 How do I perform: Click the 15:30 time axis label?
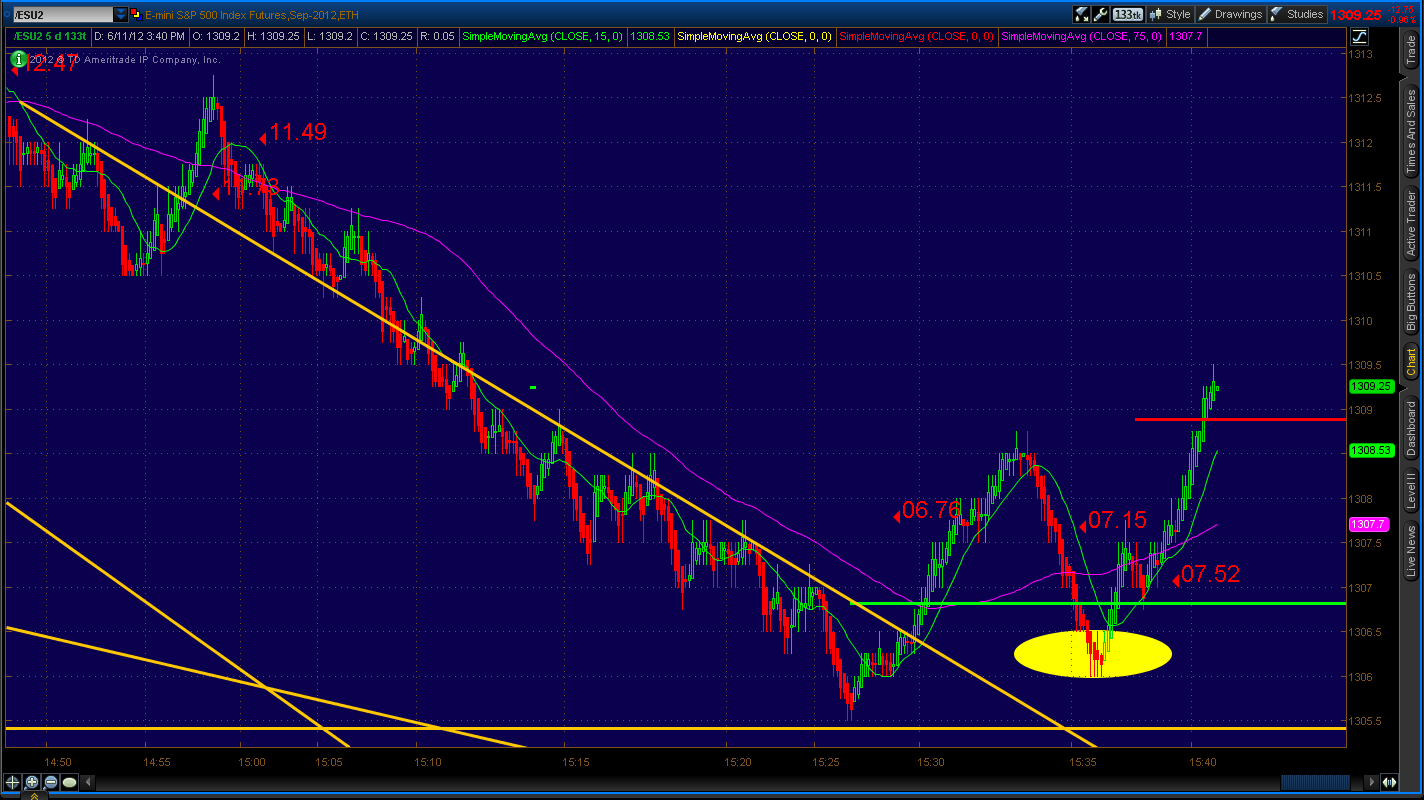930,762
